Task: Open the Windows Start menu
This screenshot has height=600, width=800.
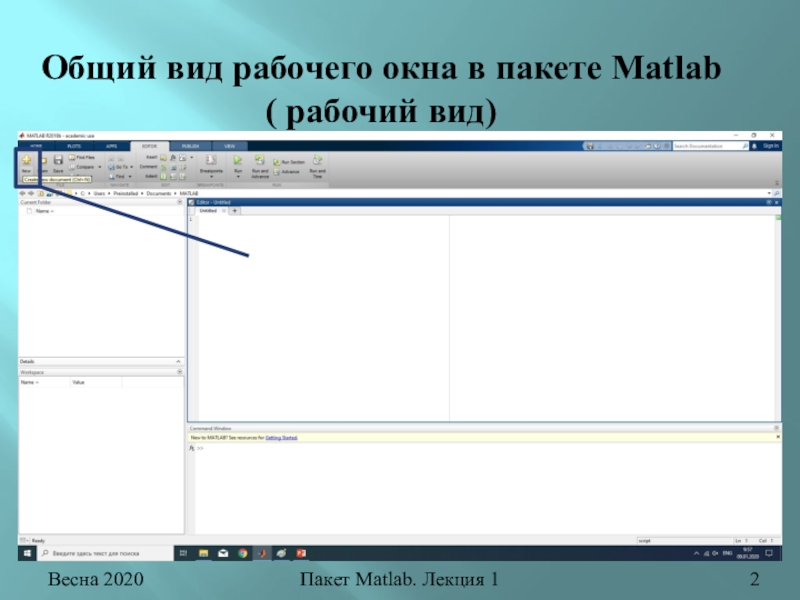Action: tap(27, 553)
